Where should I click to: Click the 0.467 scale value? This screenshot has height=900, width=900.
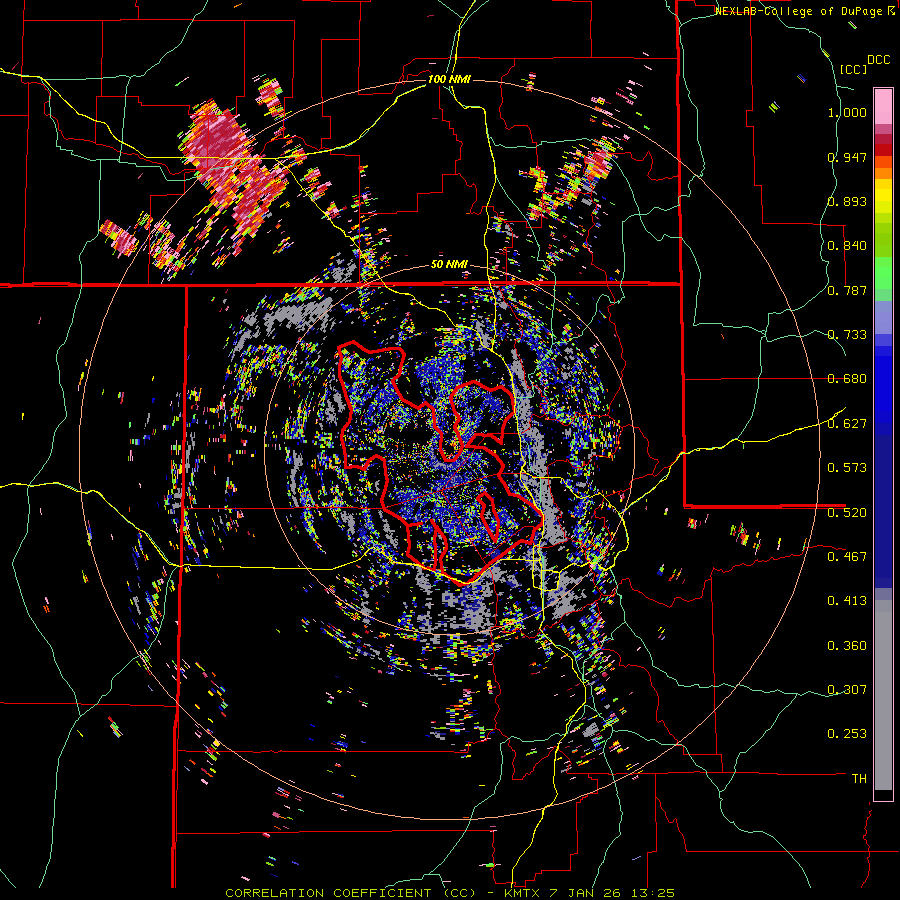pyautogui.click(x=847, y=556)
